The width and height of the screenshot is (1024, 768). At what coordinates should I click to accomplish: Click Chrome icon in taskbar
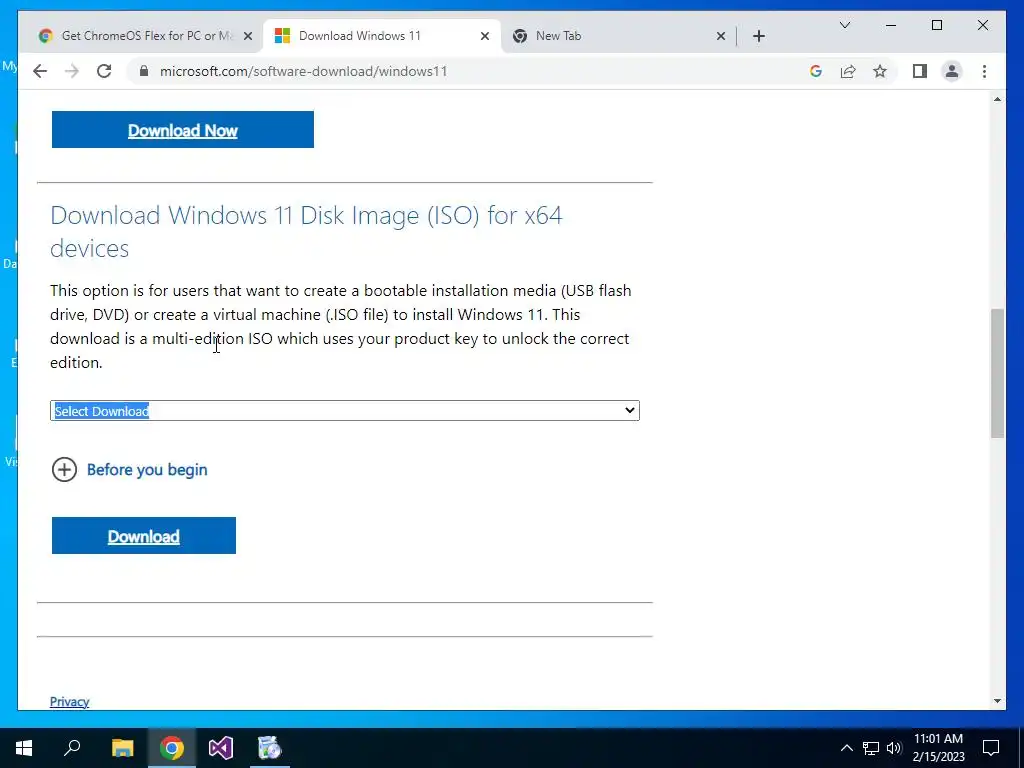click(171, 748)
